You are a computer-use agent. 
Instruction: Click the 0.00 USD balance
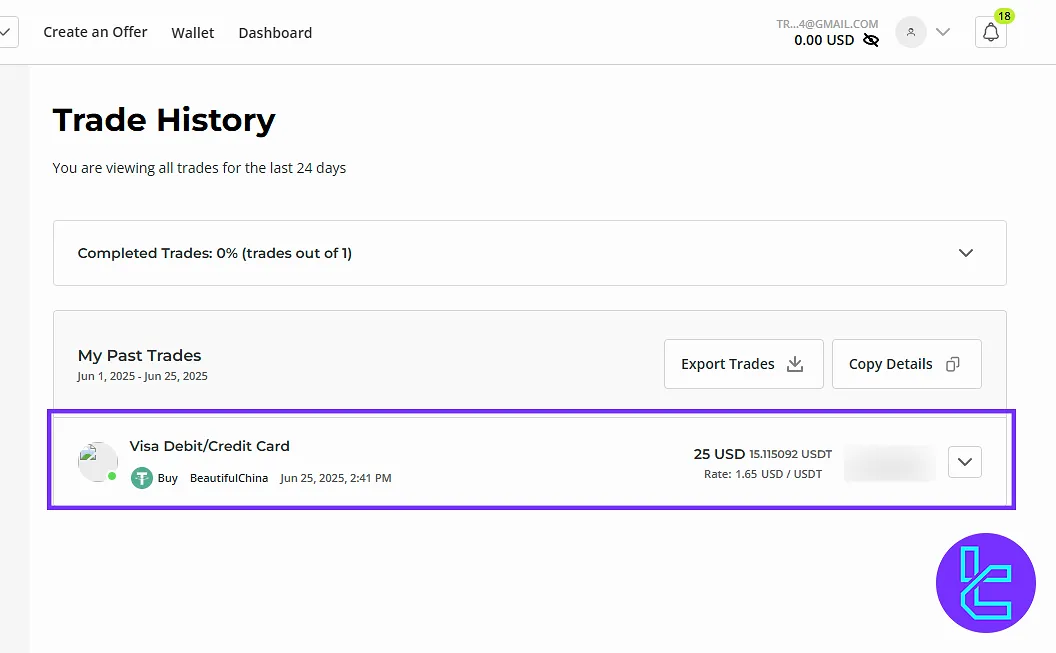[x=824, y=40]
